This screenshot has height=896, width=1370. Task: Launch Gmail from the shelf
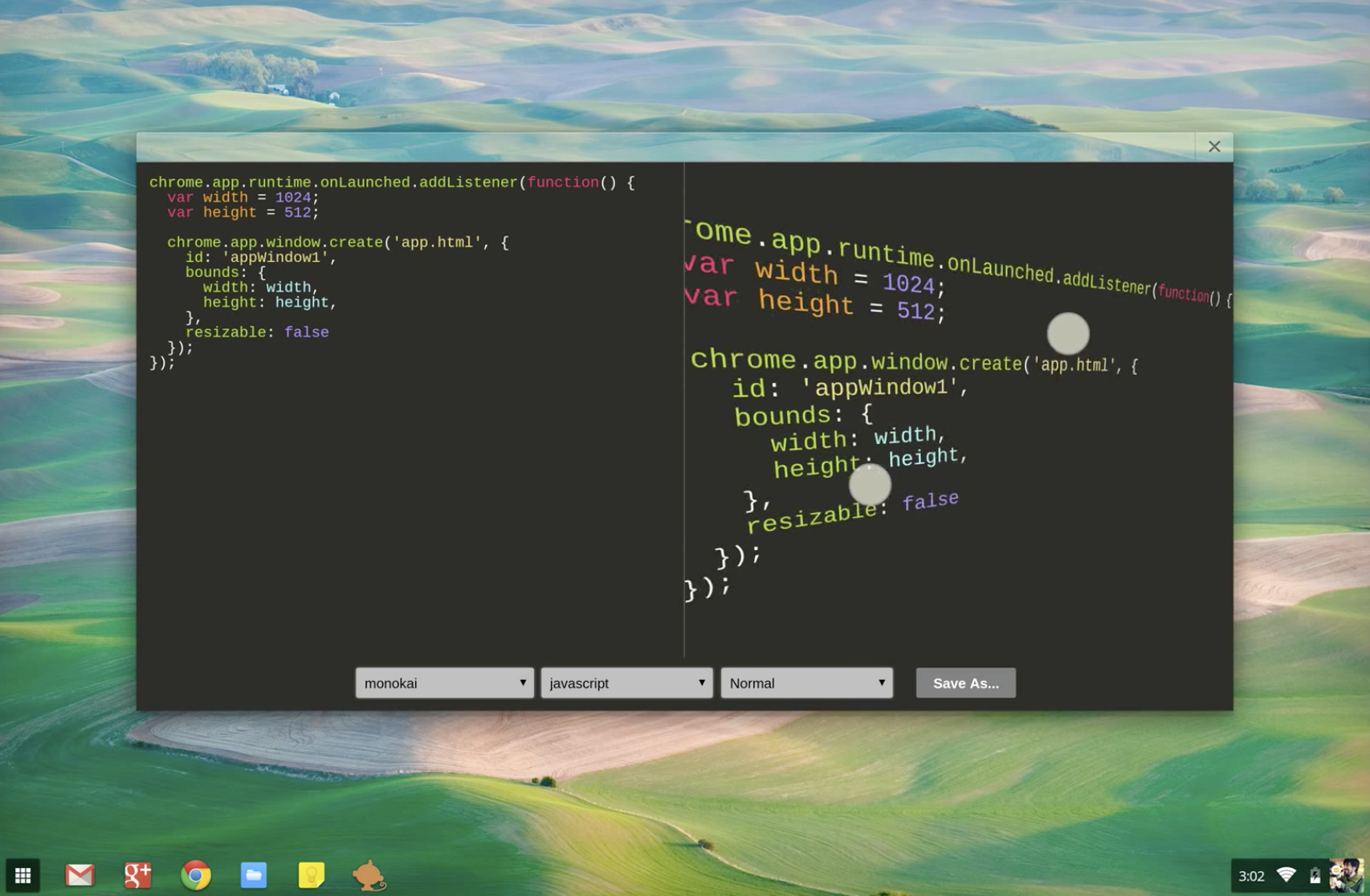coord(80,875)
